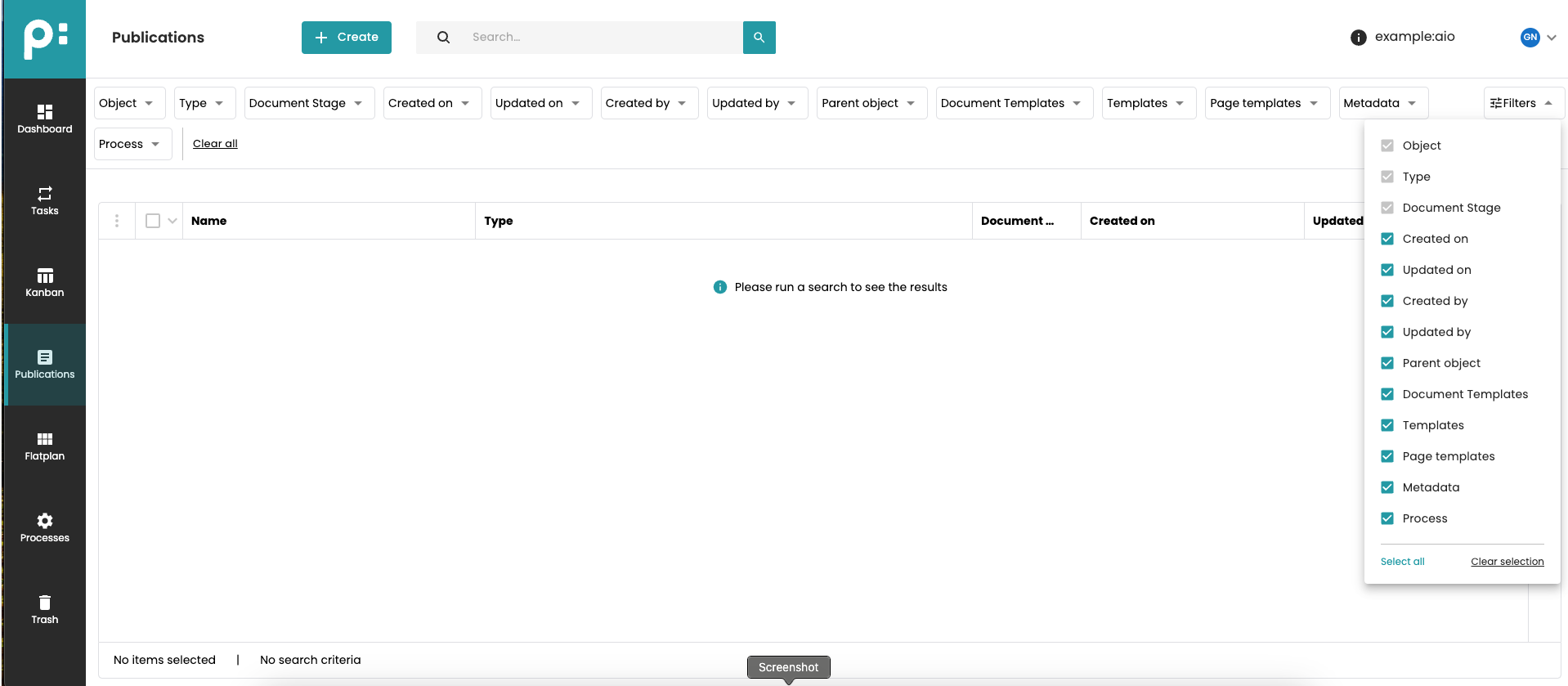Go to Tasks in the sidebar

click(44, 200)
